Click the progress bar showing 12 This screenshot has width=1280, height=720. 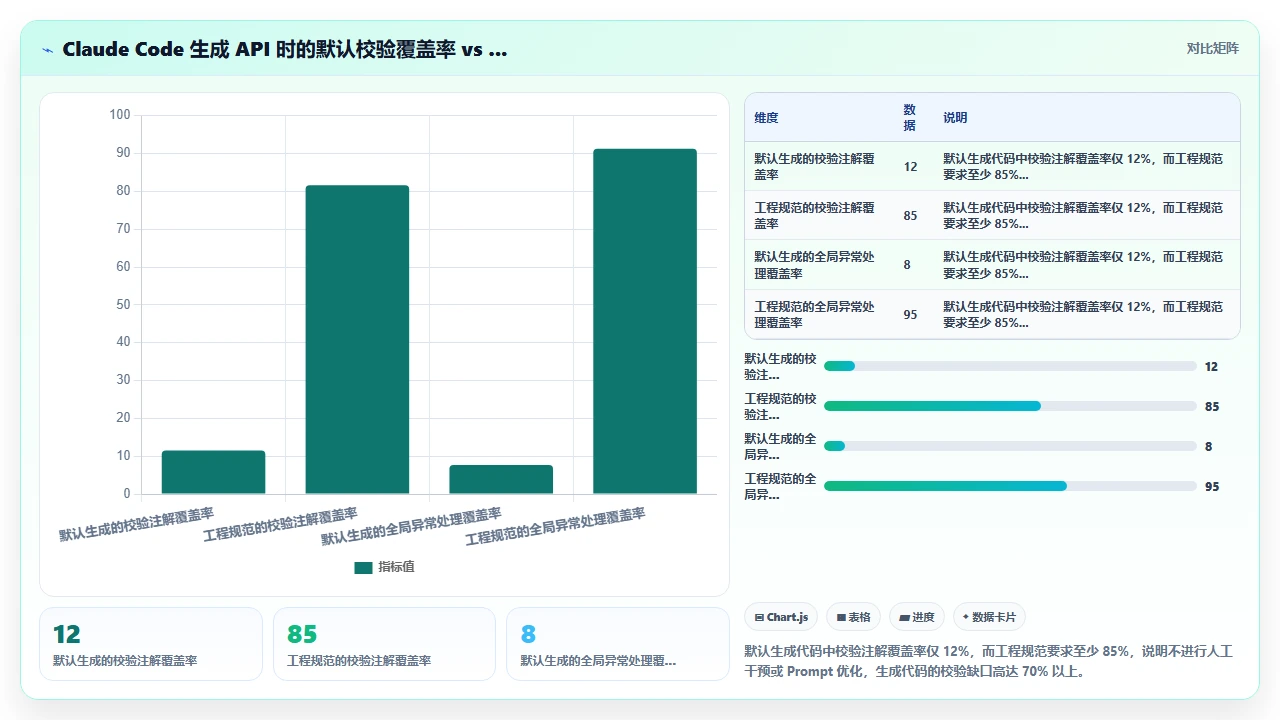(1010, 366)
